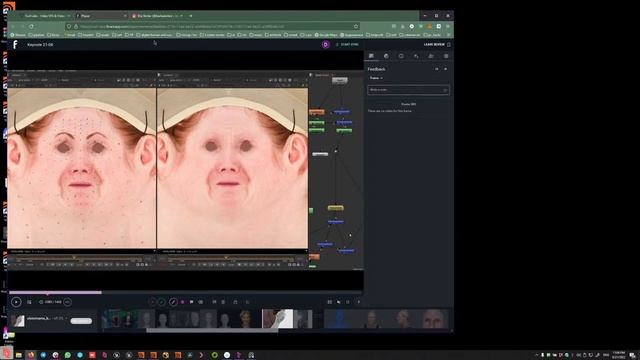Click the grid view icon at the player toolbar's right
Viewport: 640px width, 360px height.
point(330,302)
